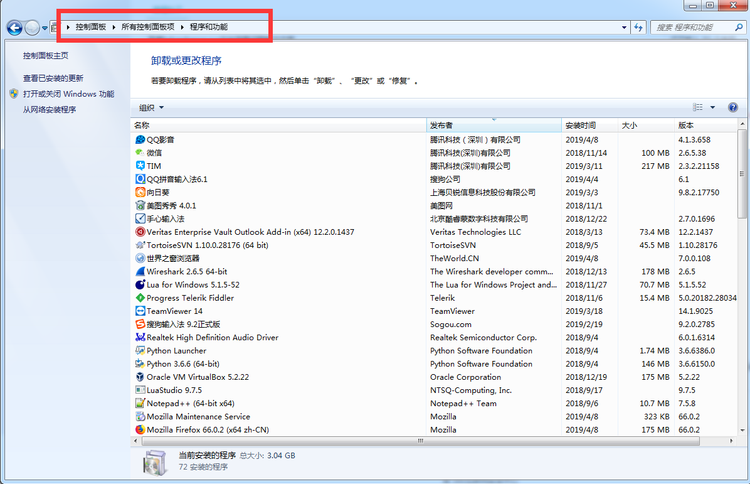Click the LuaStudio 9.7.5 icon
This screenshot has width=750, height=484.
[x=140, y=390]
